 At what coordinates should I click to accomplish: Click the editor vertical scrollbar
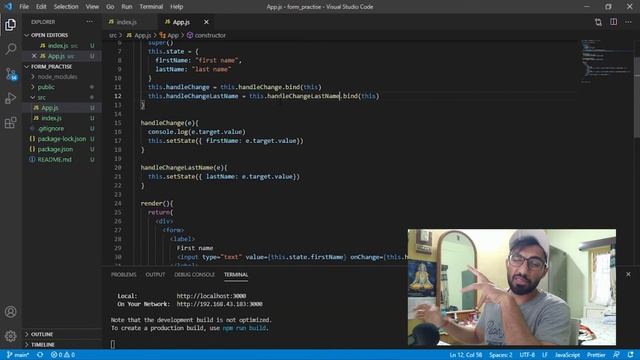[x=637, y=98]
